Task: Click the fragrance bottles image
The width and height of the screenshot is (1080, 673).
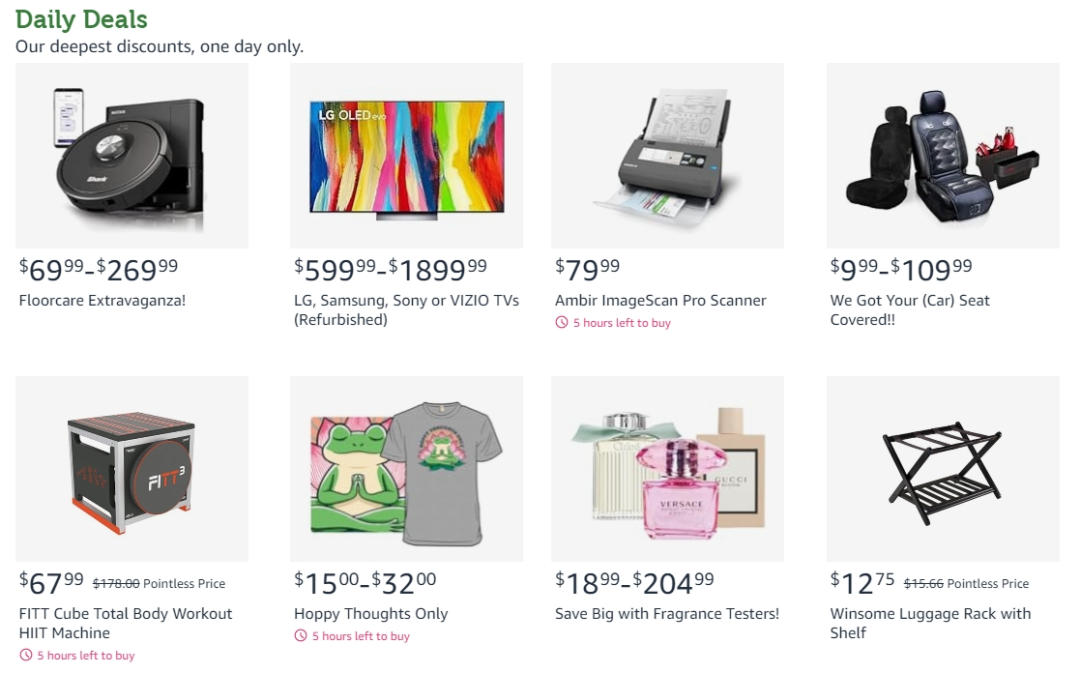Action: (x=667, y=469)
